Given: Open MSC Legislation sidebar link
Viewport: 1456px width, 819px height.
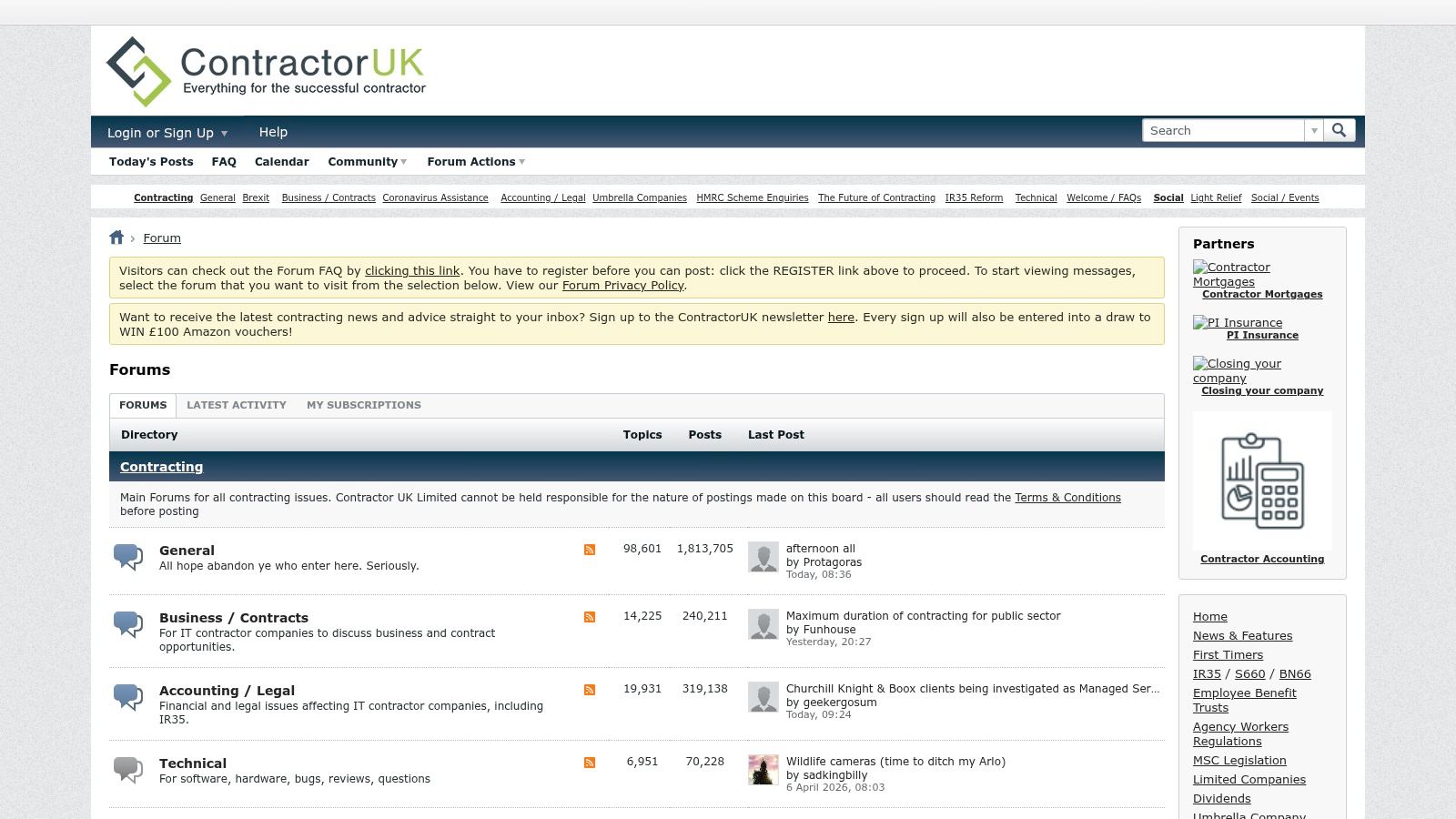Looking at the screenshot, I should click(1239, 761).
